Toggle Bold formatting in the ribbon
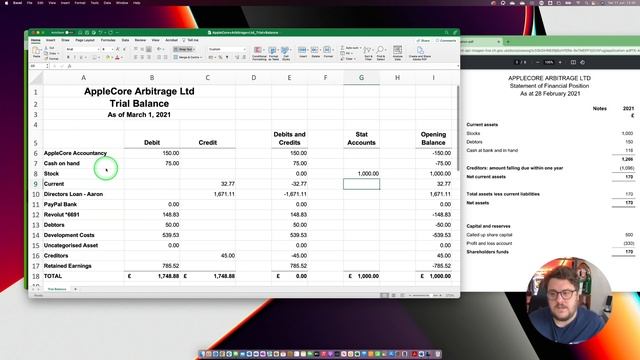This screenshot has width=640, height=360. point(69,58)
